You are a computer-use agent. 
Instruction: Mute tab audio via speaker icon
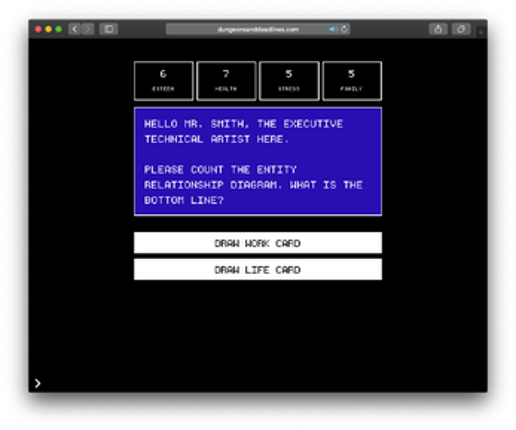333,29
